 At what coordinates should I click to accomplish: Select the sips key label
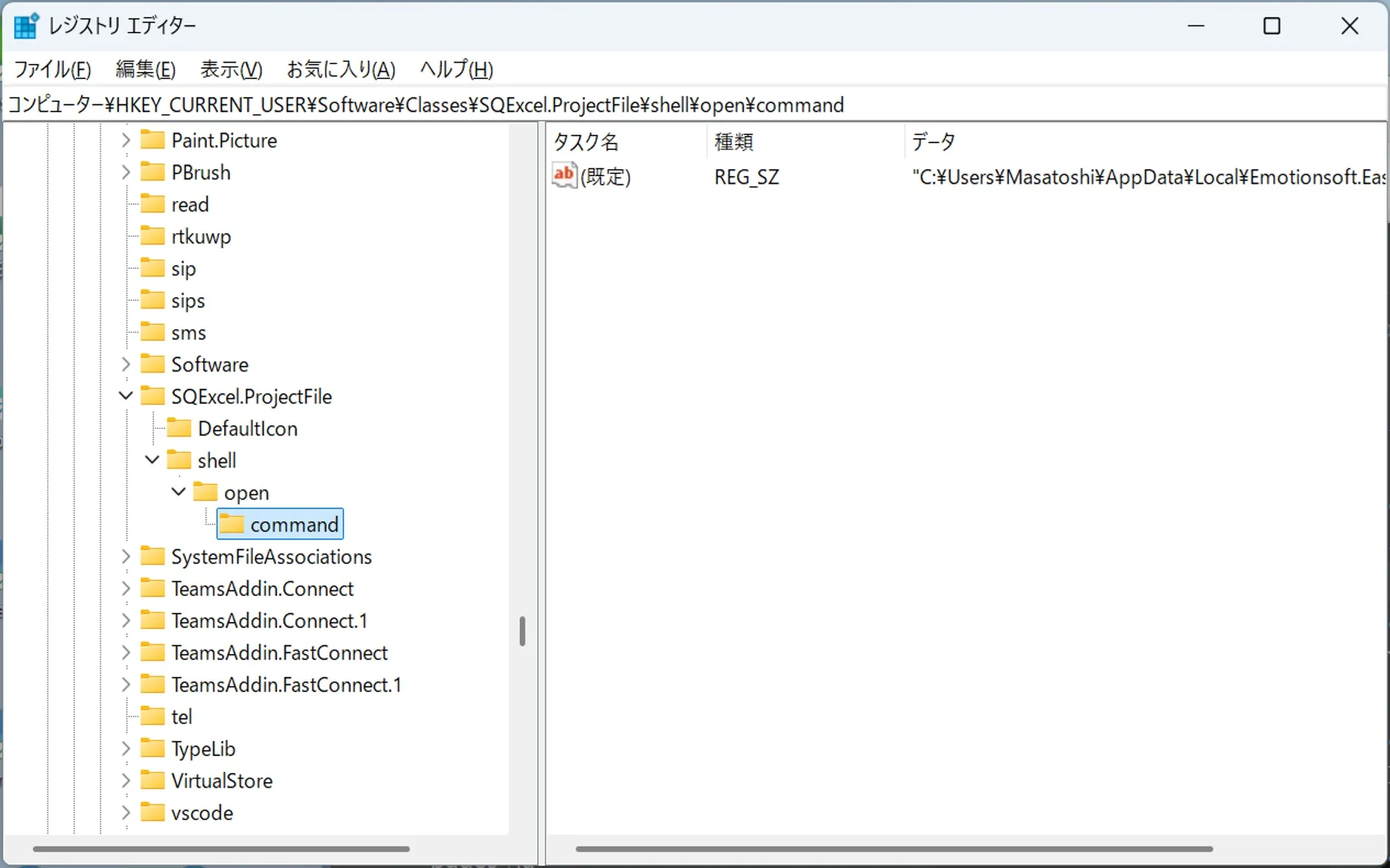(x=188, y=300)
